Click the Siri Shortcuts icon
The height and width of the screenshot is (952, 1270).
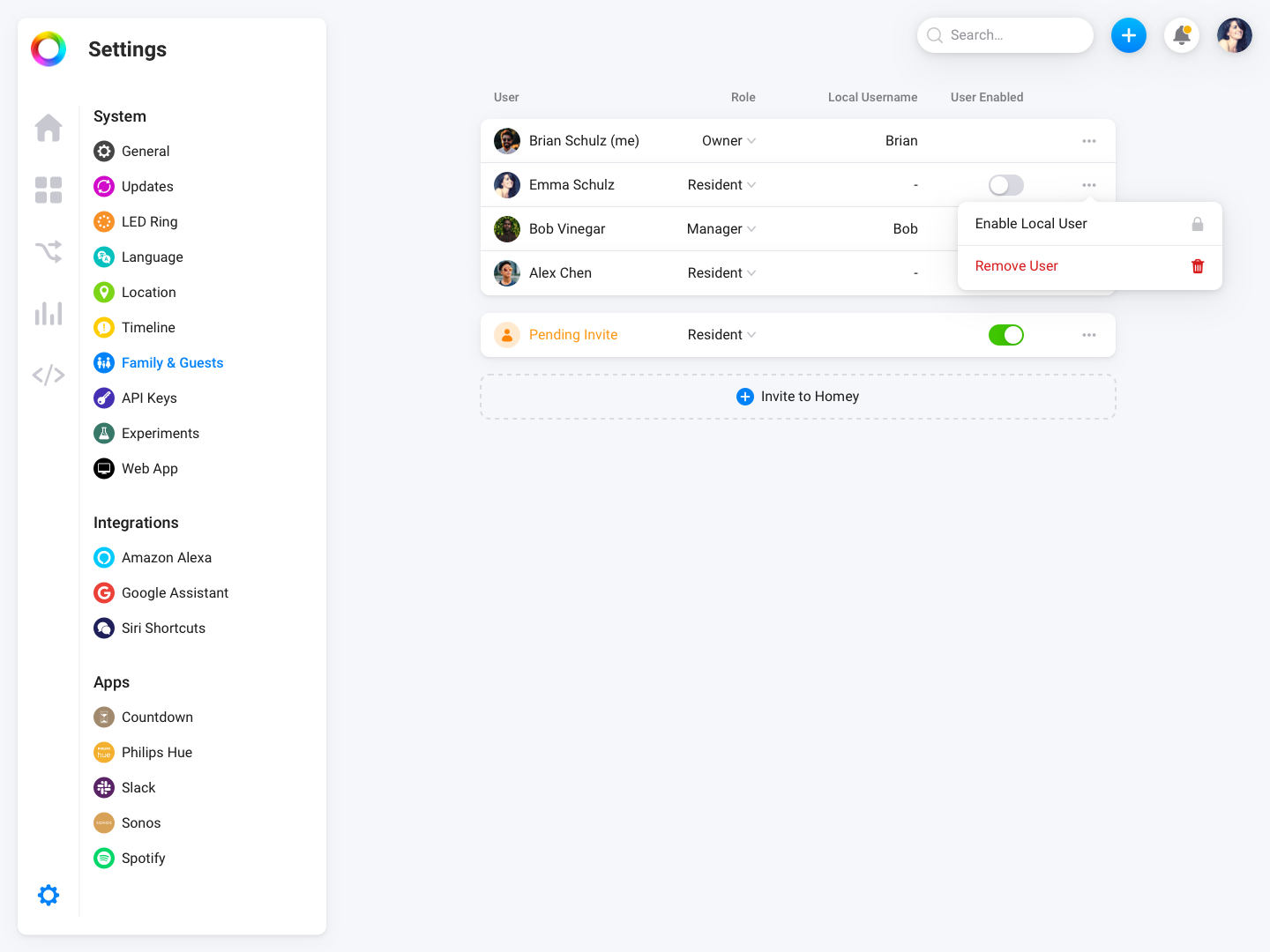(104, 628)
